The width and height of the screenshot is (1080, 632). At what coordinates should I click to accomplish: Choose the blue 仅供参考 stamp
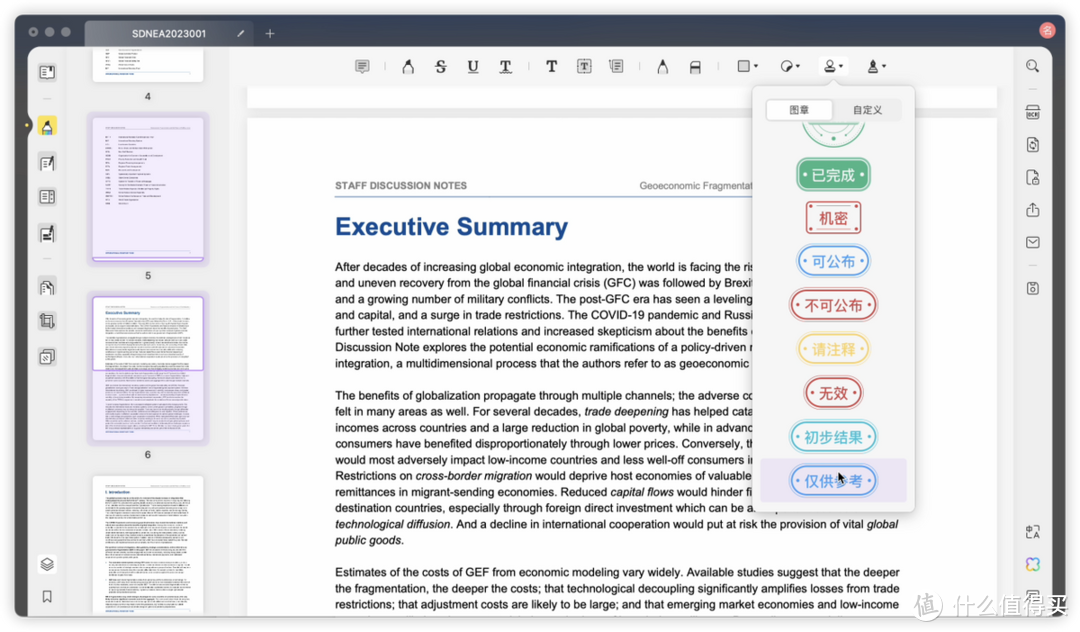tap(833, 481)
